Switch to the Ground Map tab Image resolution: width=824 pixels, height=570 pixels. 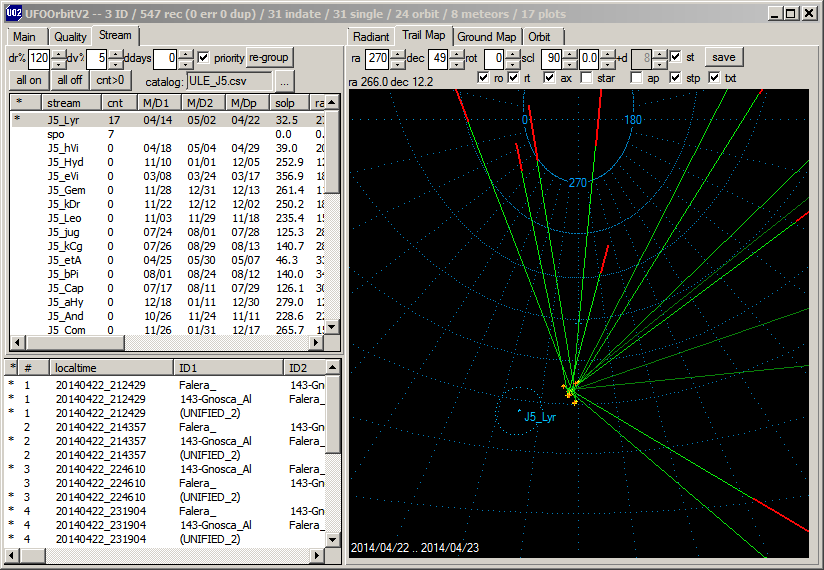point(487,37)
